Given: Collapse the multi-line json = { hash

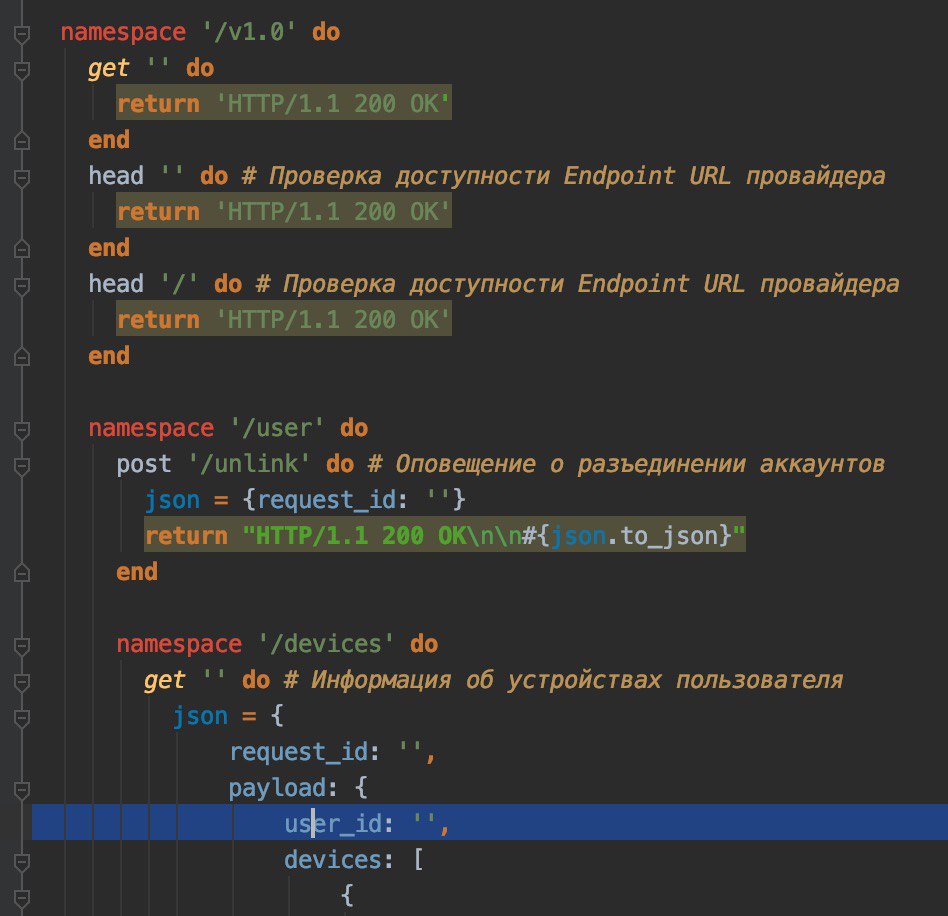Looking at the screenshot, I should tap(22, 718).
